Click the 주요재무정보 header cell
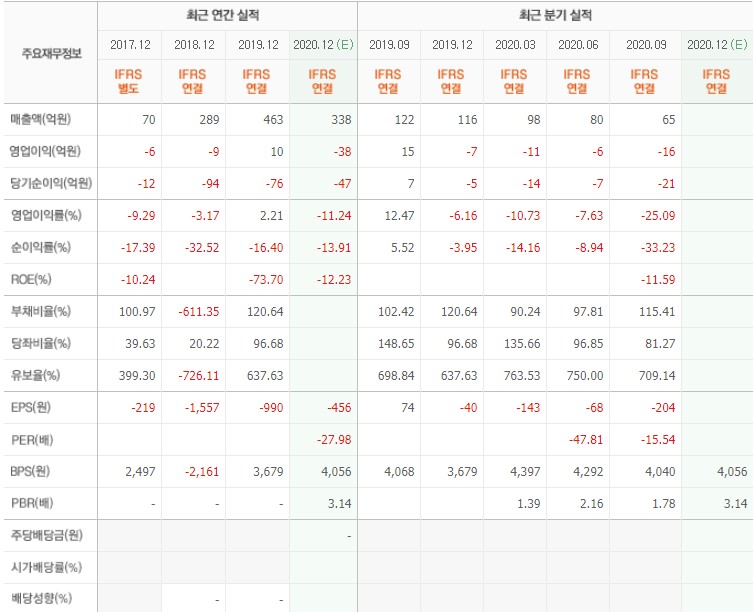754x612 pixels. click(x=51, y=53)
